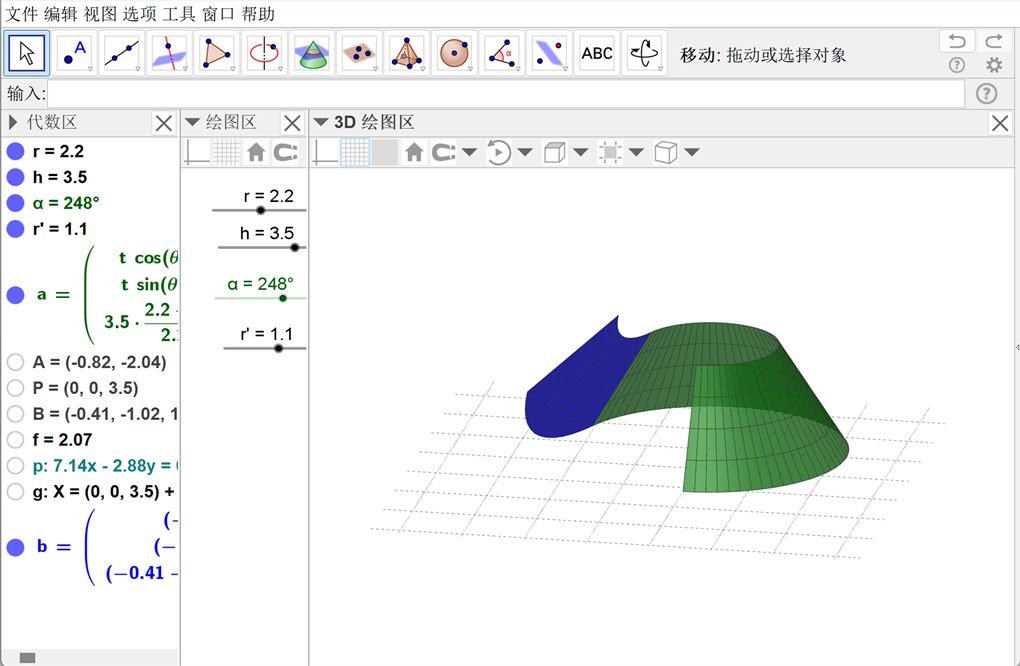
Task: Open the settings gear icon
Action: [x=993, y=66]
